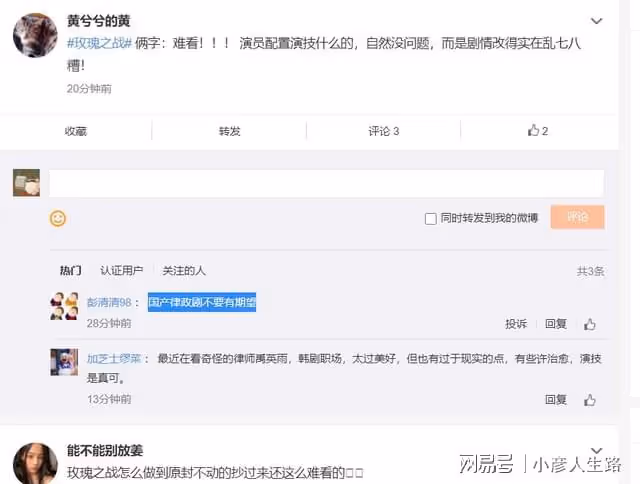
Task: Select the 热门 comments tab
Action: pyautogui.click(x=71, y=271)
